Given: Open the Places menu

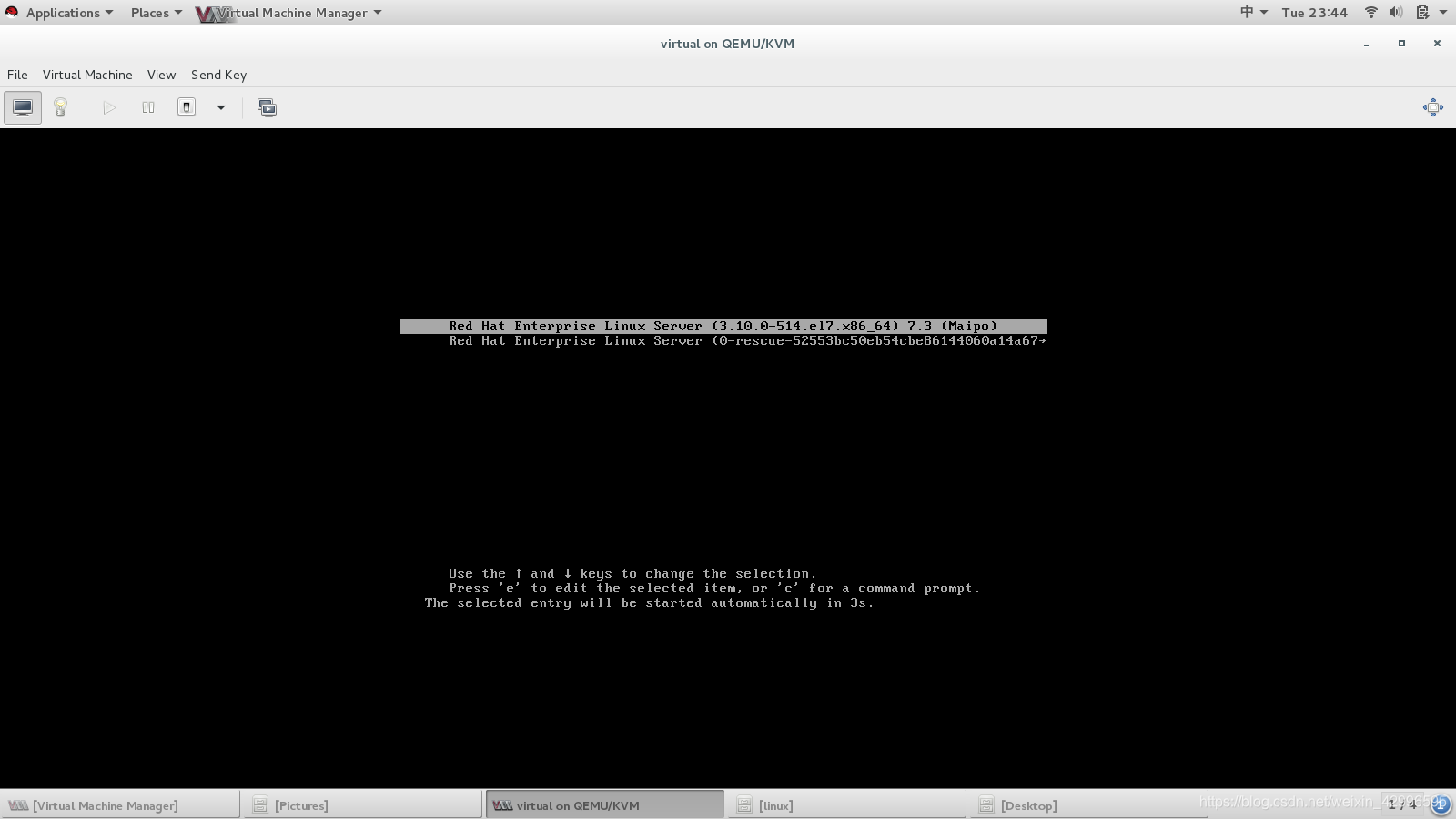Looking at the screenshot, I should coord(156,13).
